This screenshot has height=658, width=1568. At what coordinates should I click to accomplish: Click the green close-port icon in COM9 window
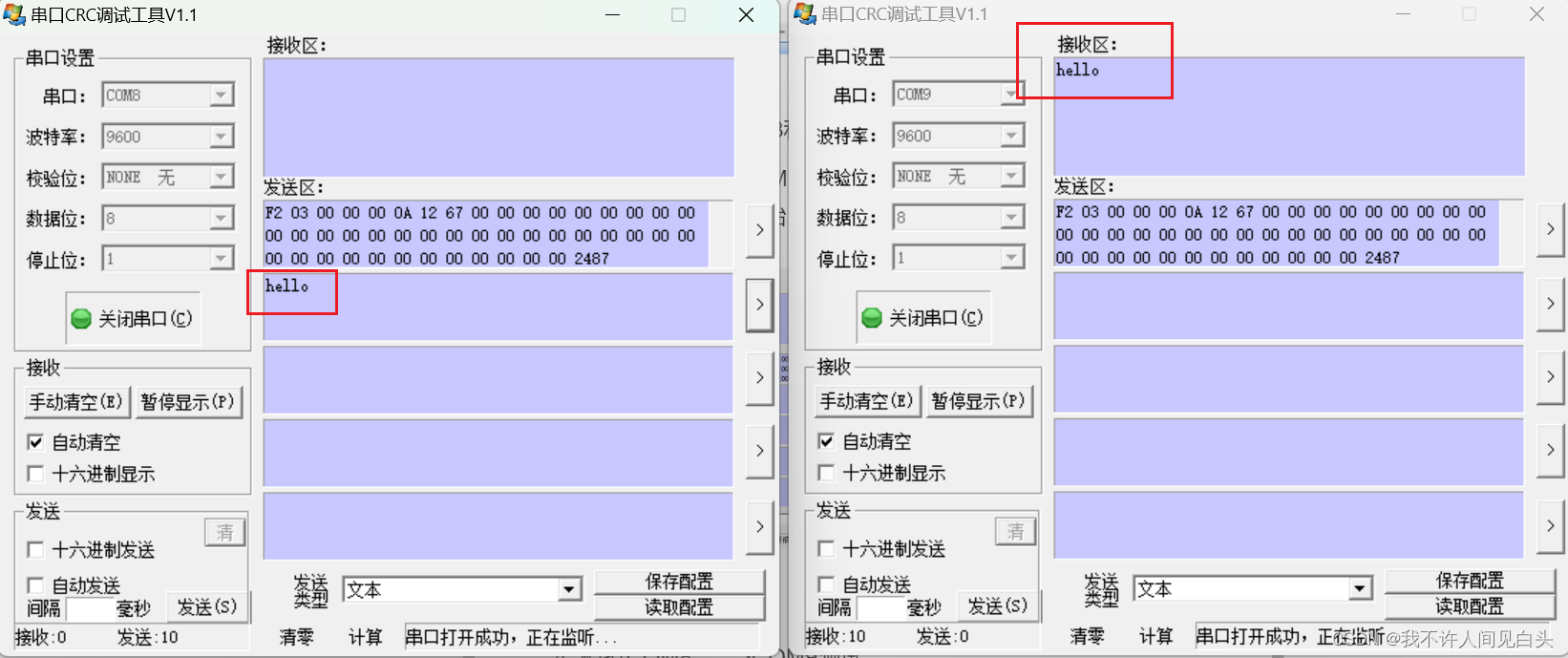point(872,318)
